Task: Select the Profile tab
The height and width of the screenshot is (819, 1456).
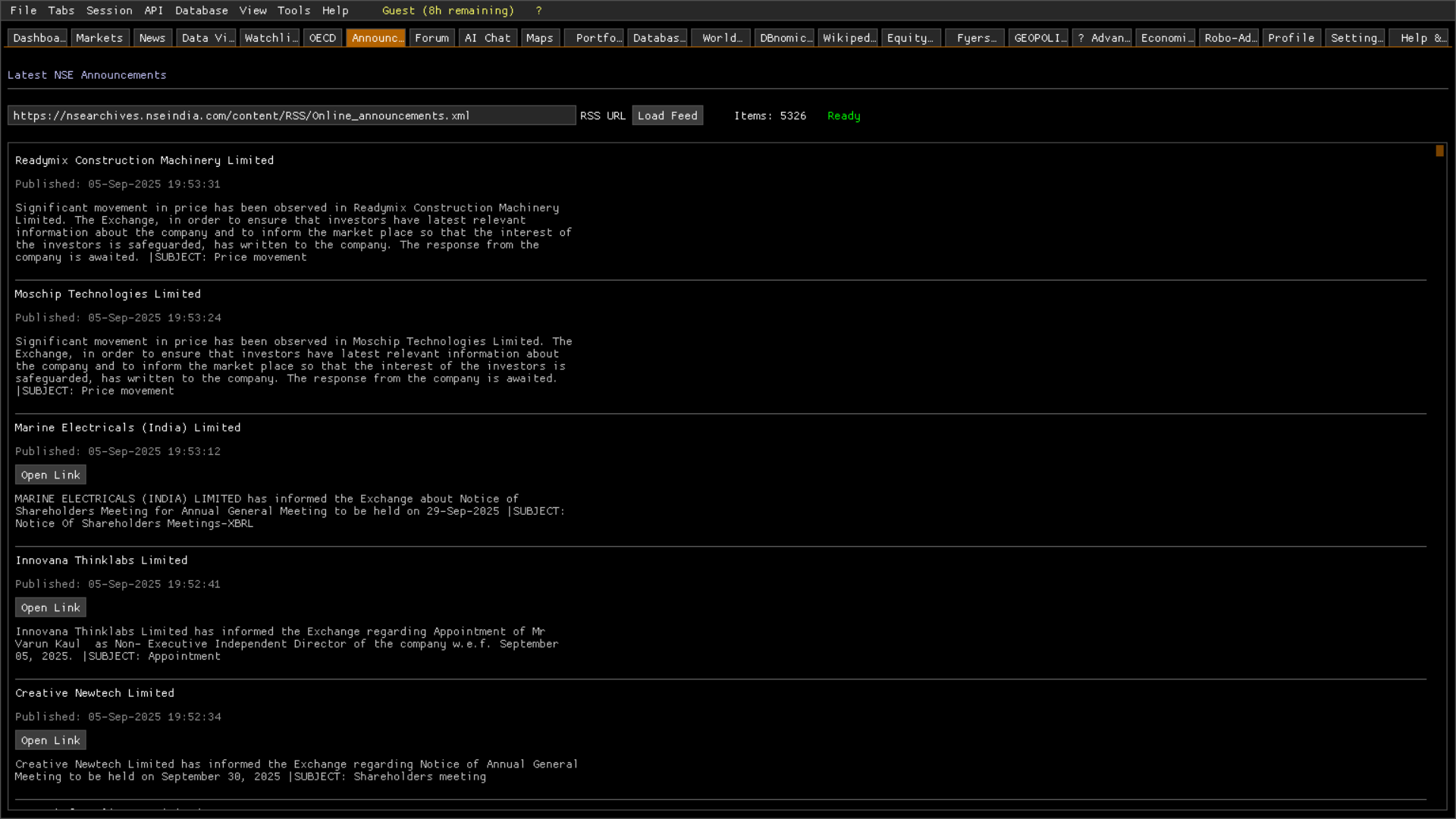Action: (x=1291, y=38)
